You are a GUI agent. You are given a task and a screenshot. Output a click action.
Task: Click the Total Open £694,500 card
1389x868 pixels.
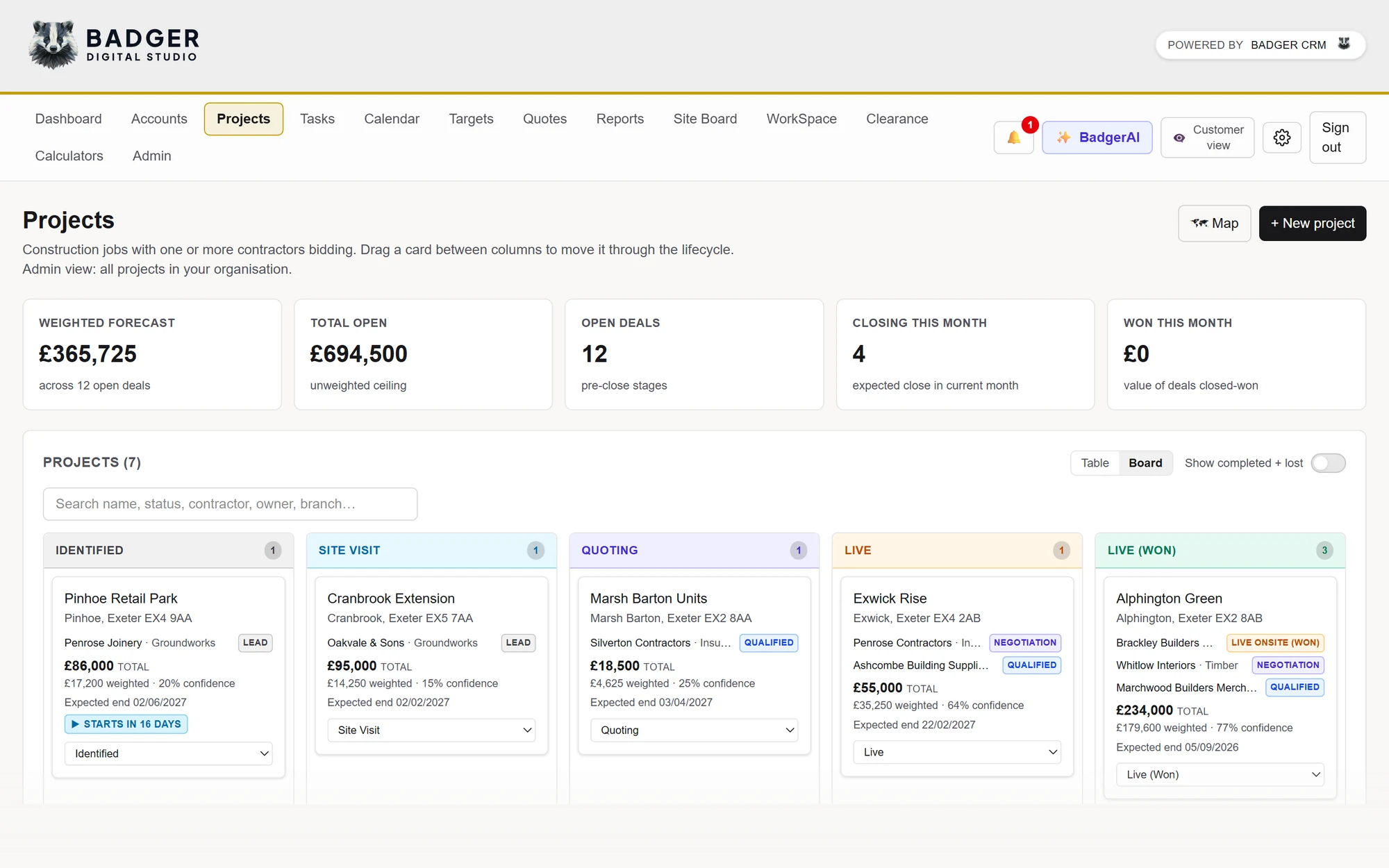[x=423, y=354]
